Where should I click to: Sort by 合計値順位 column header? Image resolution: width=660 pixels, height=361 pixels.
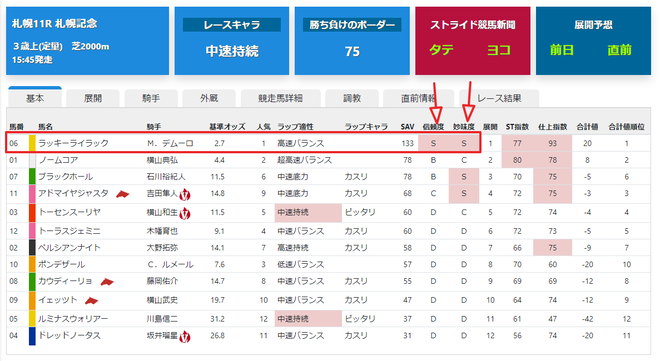coord(626,127)
